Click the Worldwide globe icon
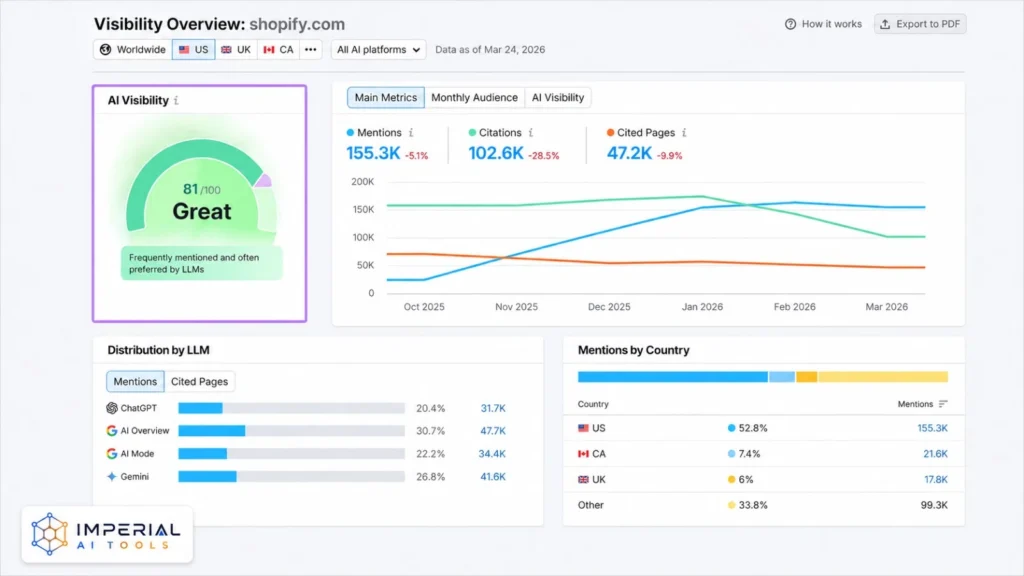The width and height of the screenshot is (1024, 576). 105,50
